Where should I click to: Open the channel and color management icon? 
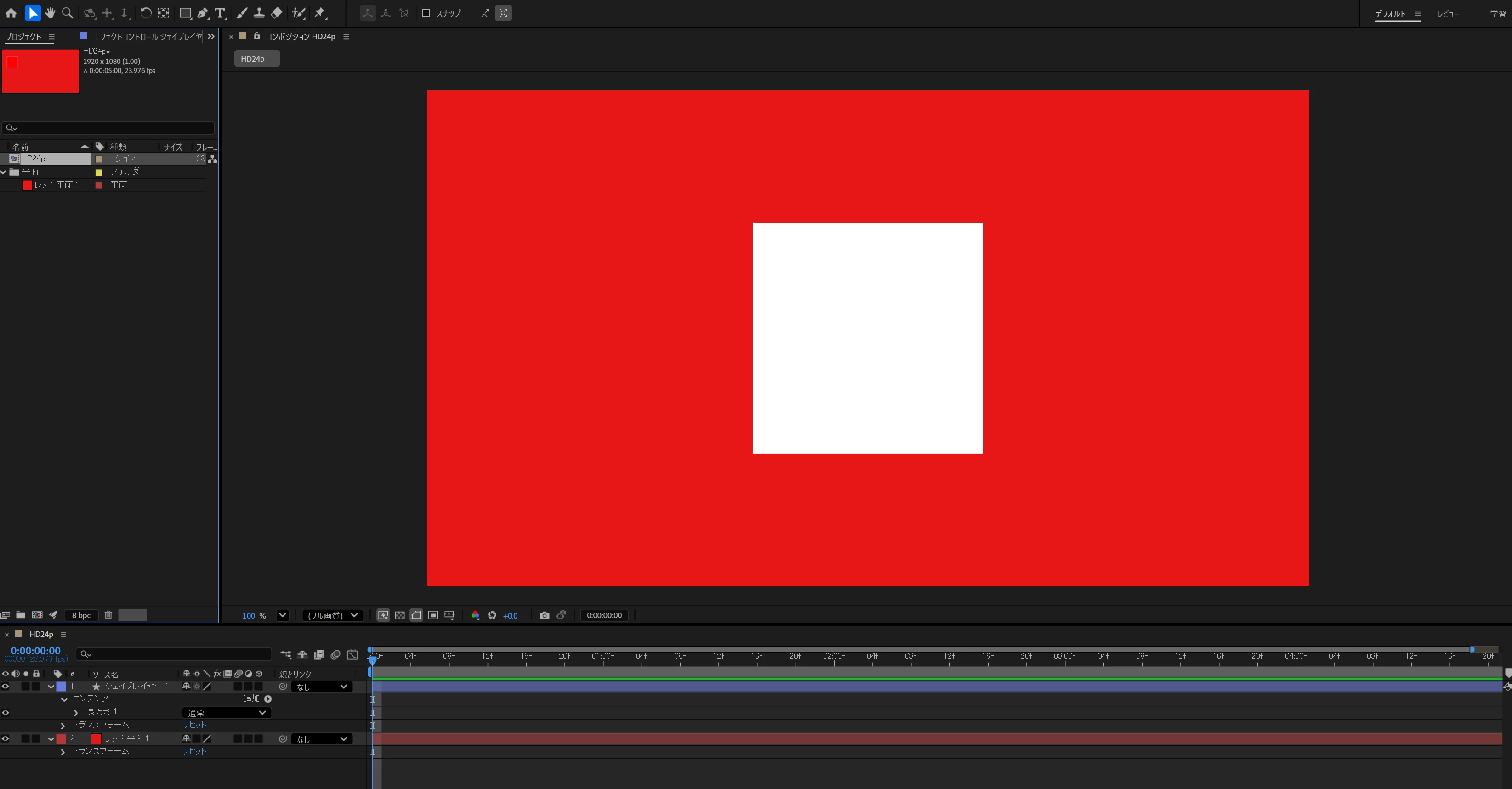[476, 615]
